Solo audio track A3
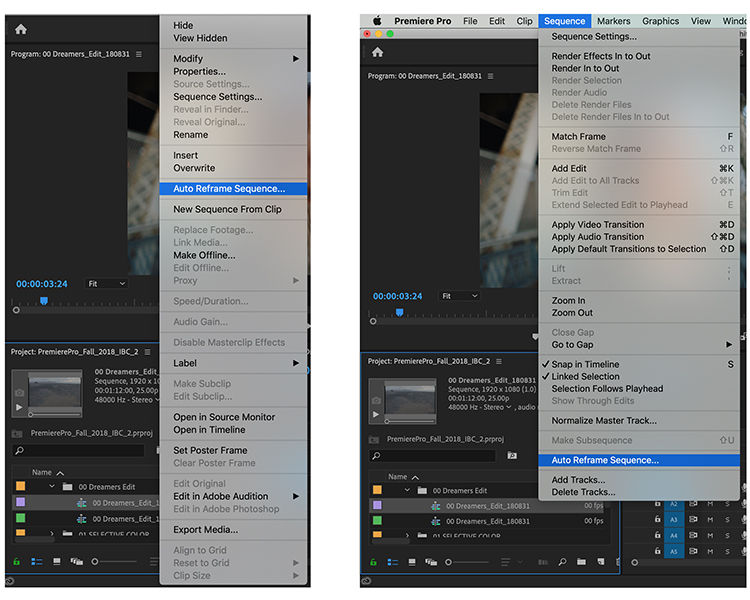 [x=727, y=519]
